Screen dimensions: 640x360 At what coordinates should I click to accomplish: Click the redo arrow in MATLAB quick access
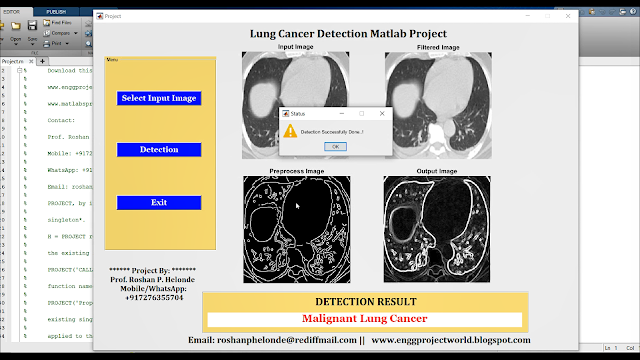pos(612,12)
